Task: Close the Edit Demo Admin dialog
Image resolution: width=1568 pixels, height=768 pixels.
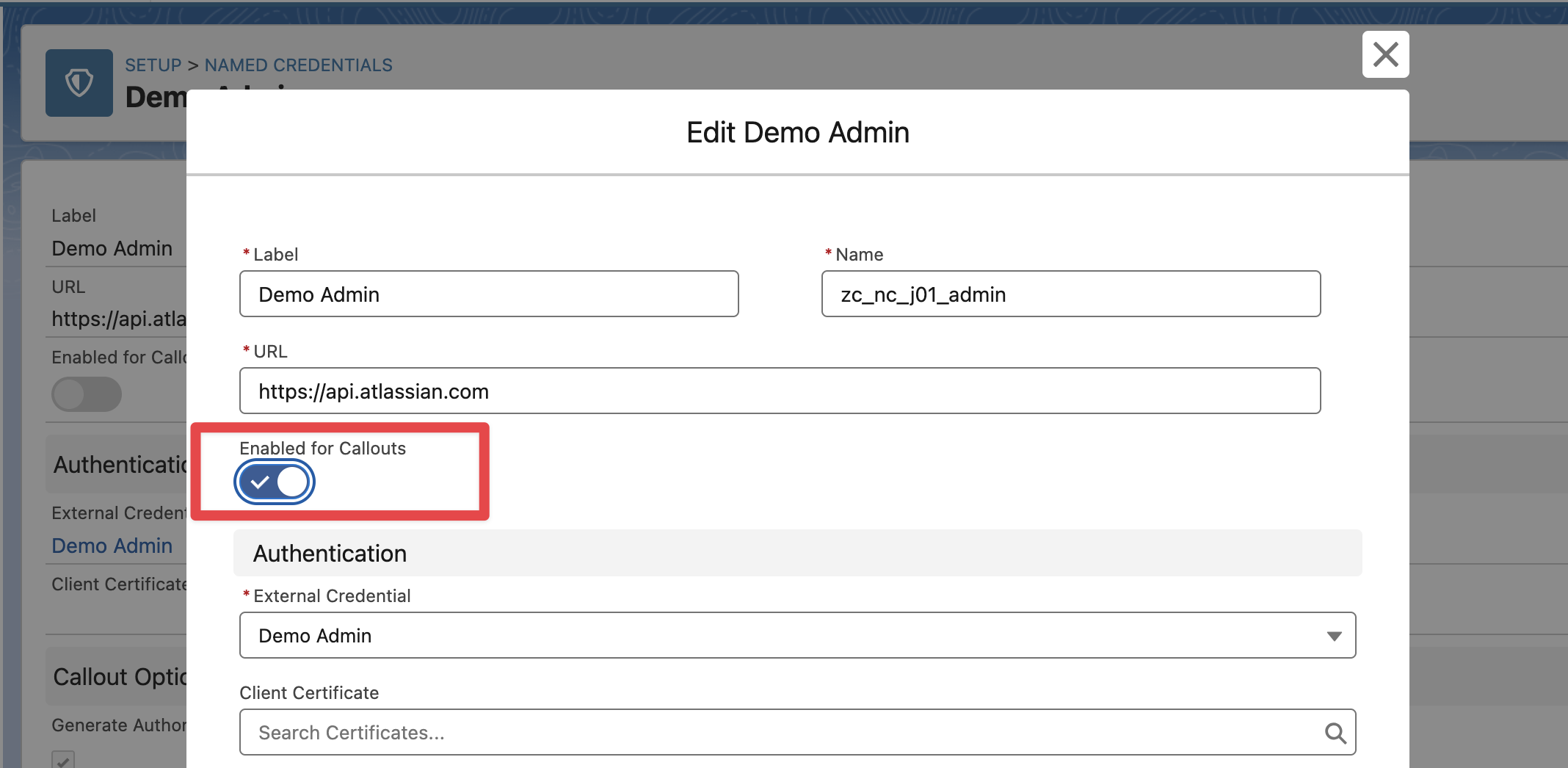Action: point(1385,54)
